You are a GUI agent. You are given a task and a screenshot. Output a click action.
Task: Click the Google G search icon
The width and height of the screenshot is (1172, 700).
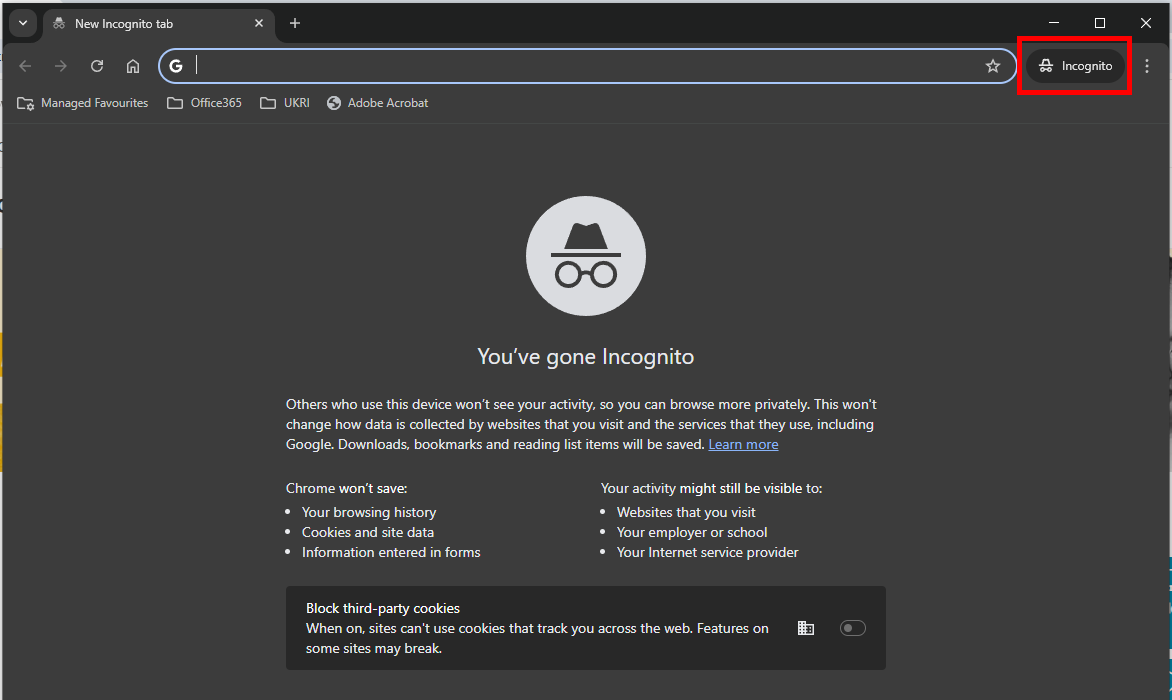click(176, 66)
